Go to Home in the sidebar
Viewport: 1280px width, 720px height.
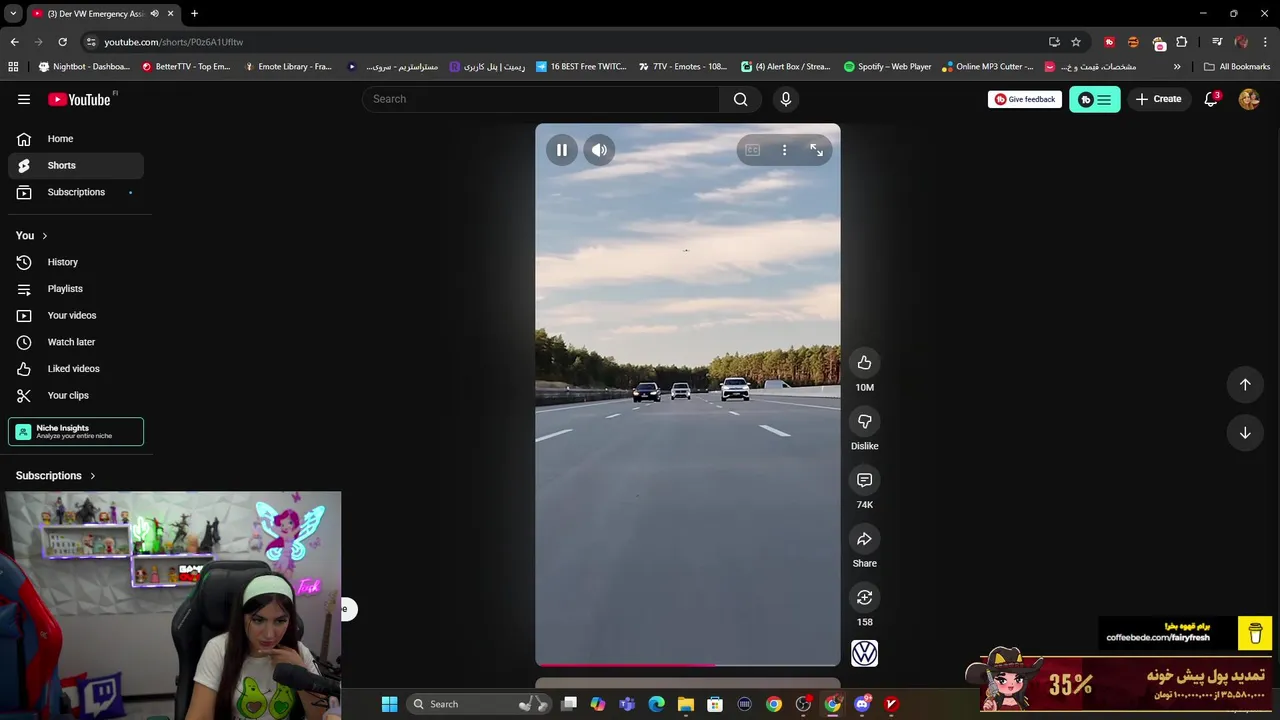pos(76,139)
